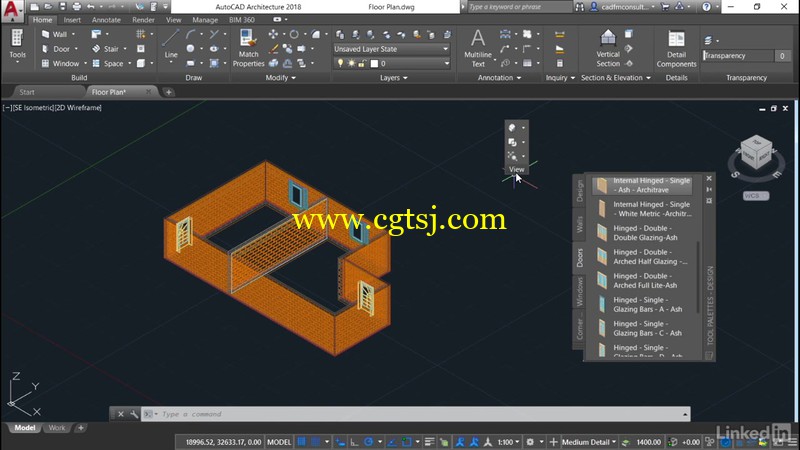Toggle snap mode in status bar
The width and height of the screenshot is (800, 450).
316,442
